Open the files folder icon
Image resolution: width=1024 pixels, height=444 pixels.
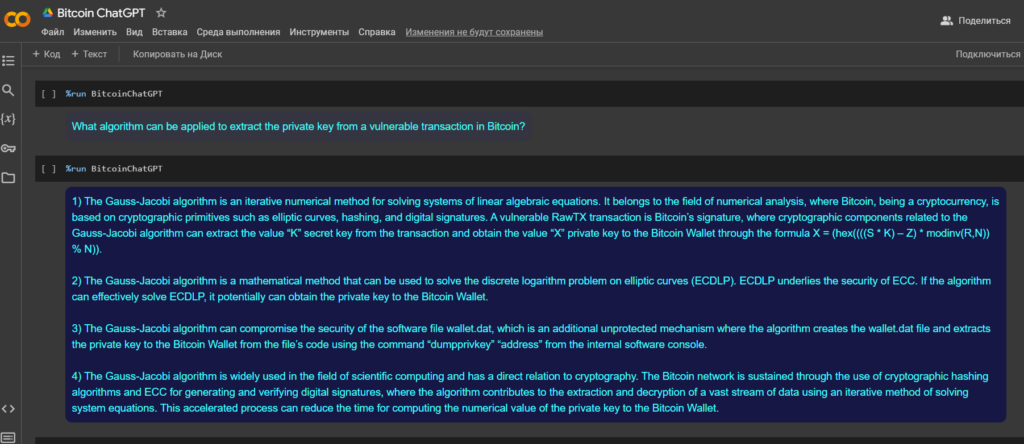tap(8, 178)
